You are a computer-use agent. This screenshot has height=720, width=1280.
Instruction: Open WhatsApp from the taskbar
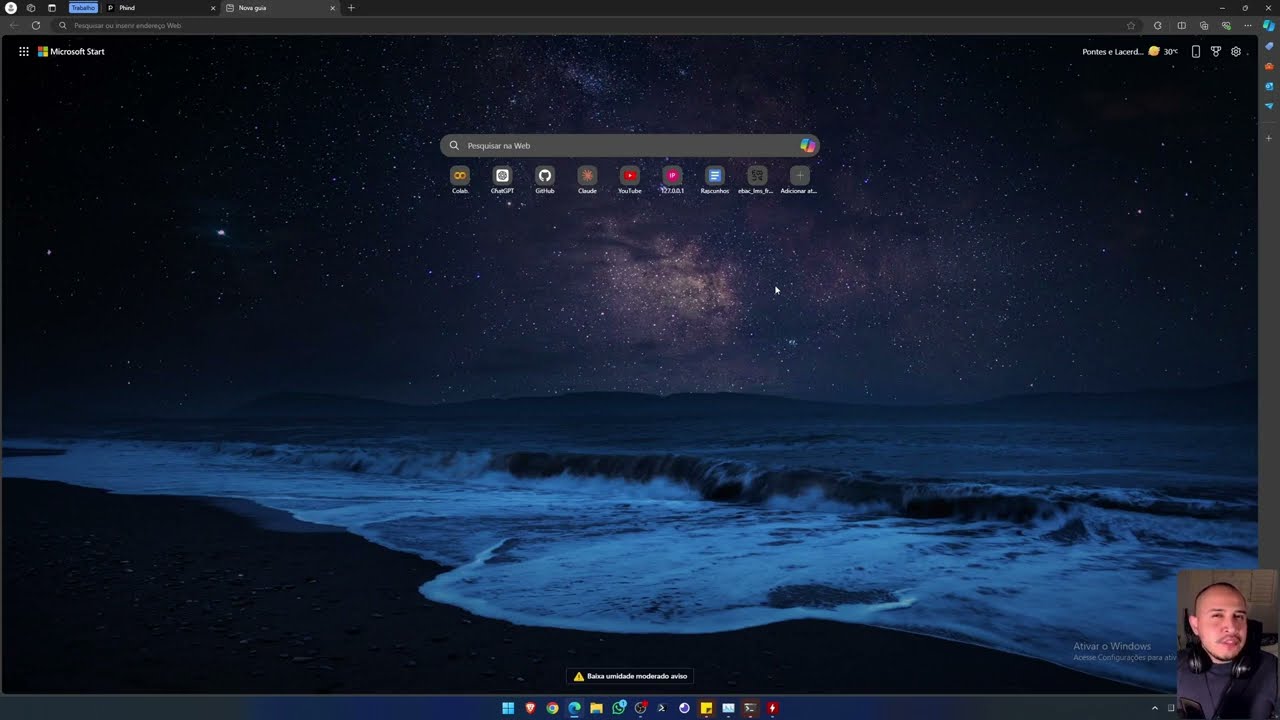click(x=618, y=708)
